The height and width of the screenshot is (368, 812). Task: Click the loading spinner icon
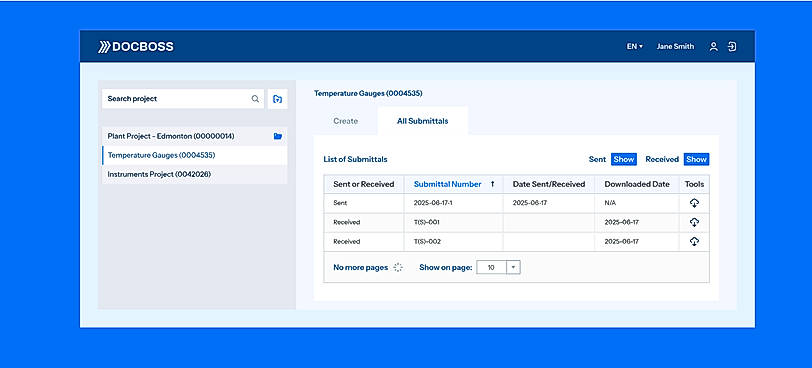click(398, 268)
